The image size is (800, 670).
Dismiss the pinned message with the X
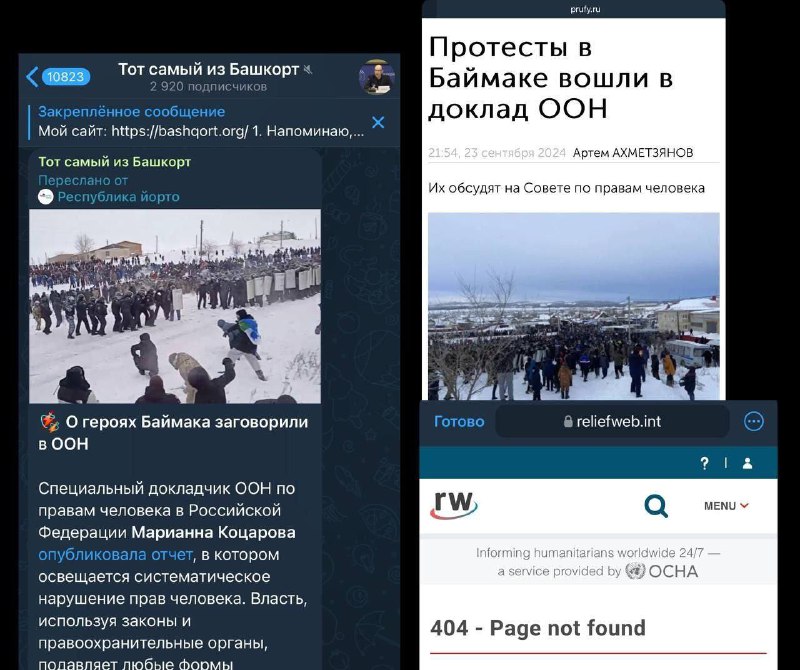point(378,122)
